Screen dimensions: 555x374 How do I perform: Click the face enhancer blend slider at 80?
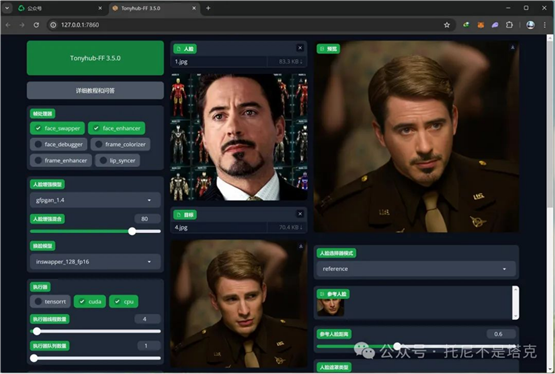(132, 231)
